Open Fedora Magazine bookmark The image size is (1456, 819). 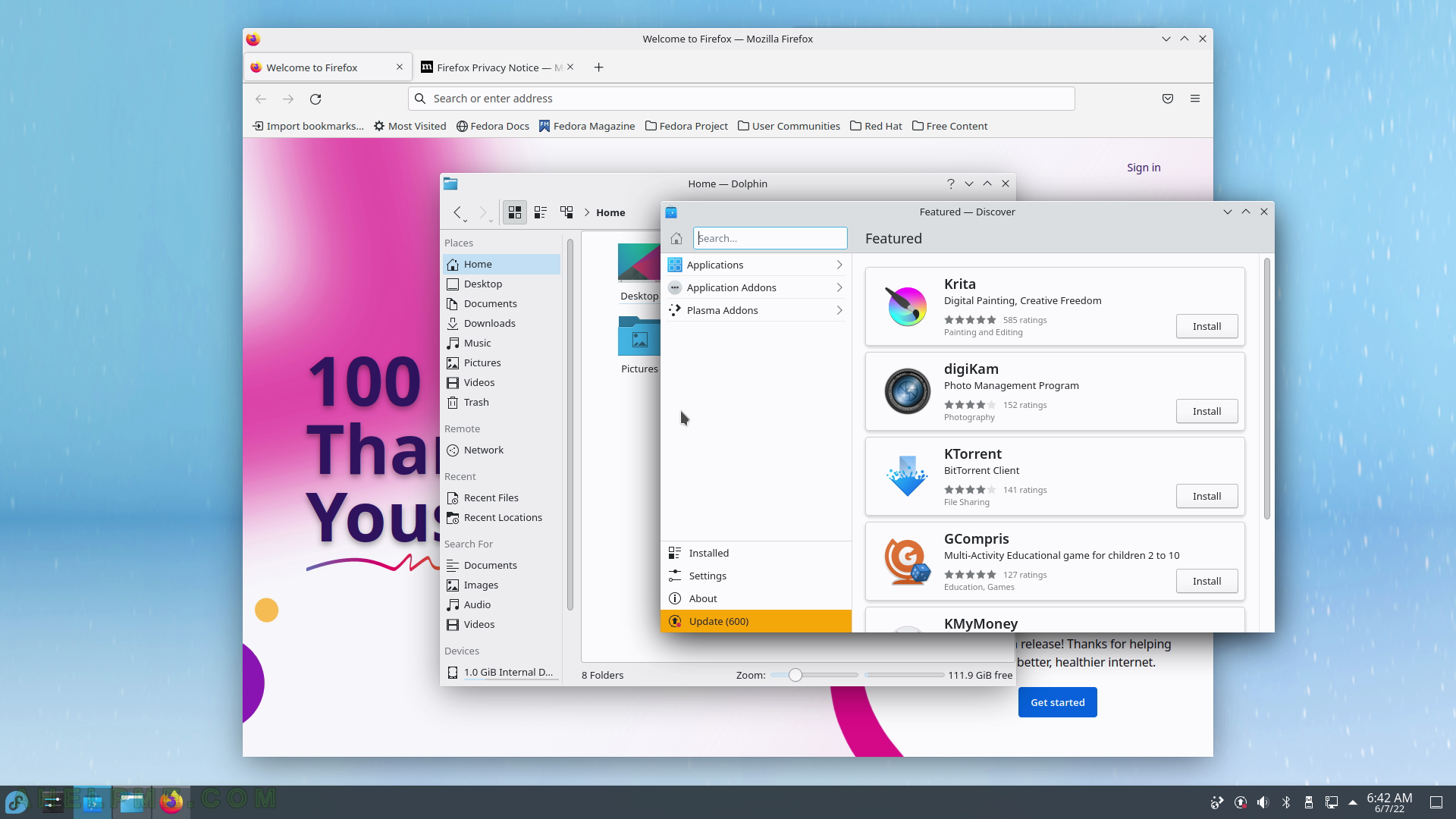click(x=587, y=126)
